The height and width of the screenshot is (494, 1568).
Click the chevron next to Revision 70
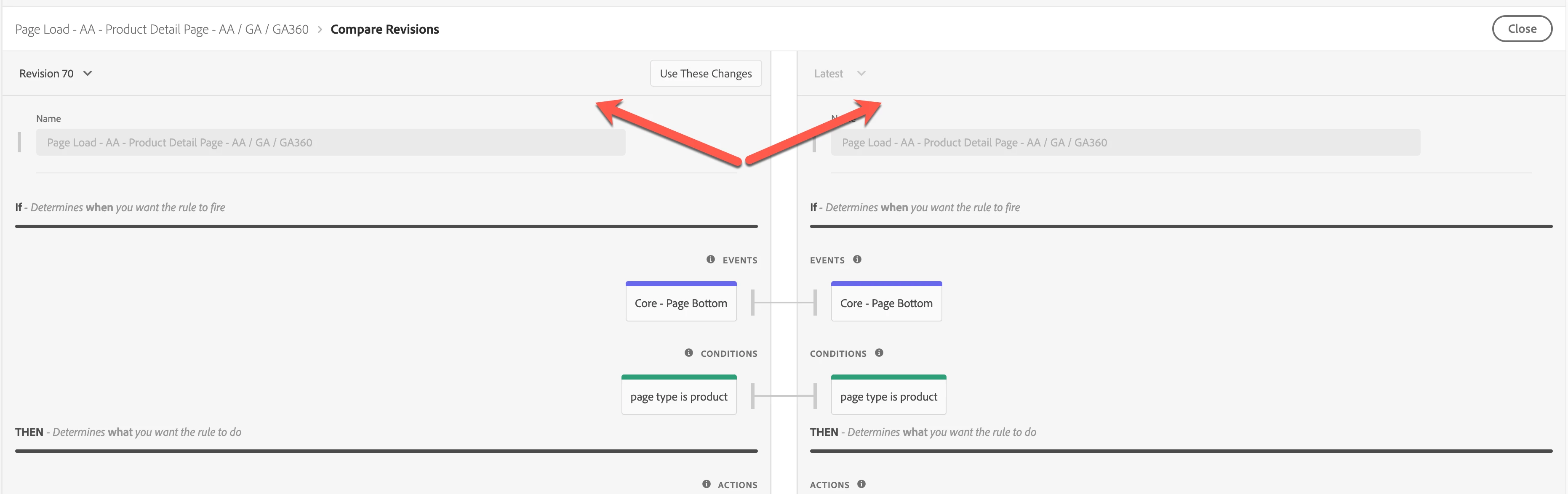point(88,74)
